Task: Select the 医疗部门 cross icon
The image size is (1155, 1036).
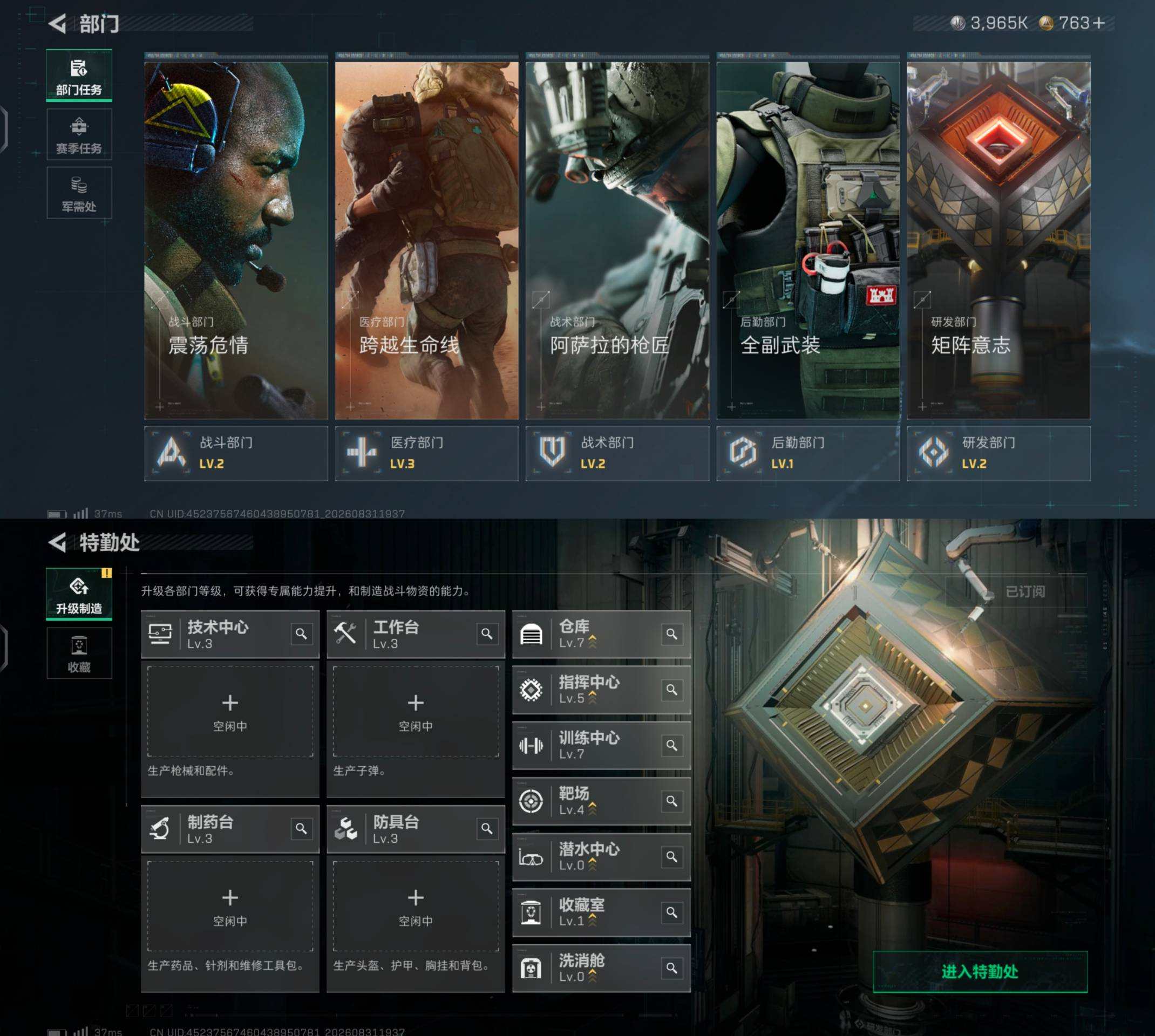Action: click(x=362, y=453)
